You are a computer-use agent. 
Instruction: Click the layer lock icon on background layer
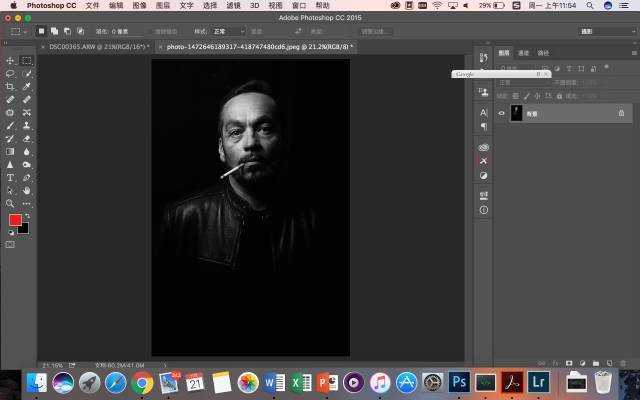pos(621,113)
